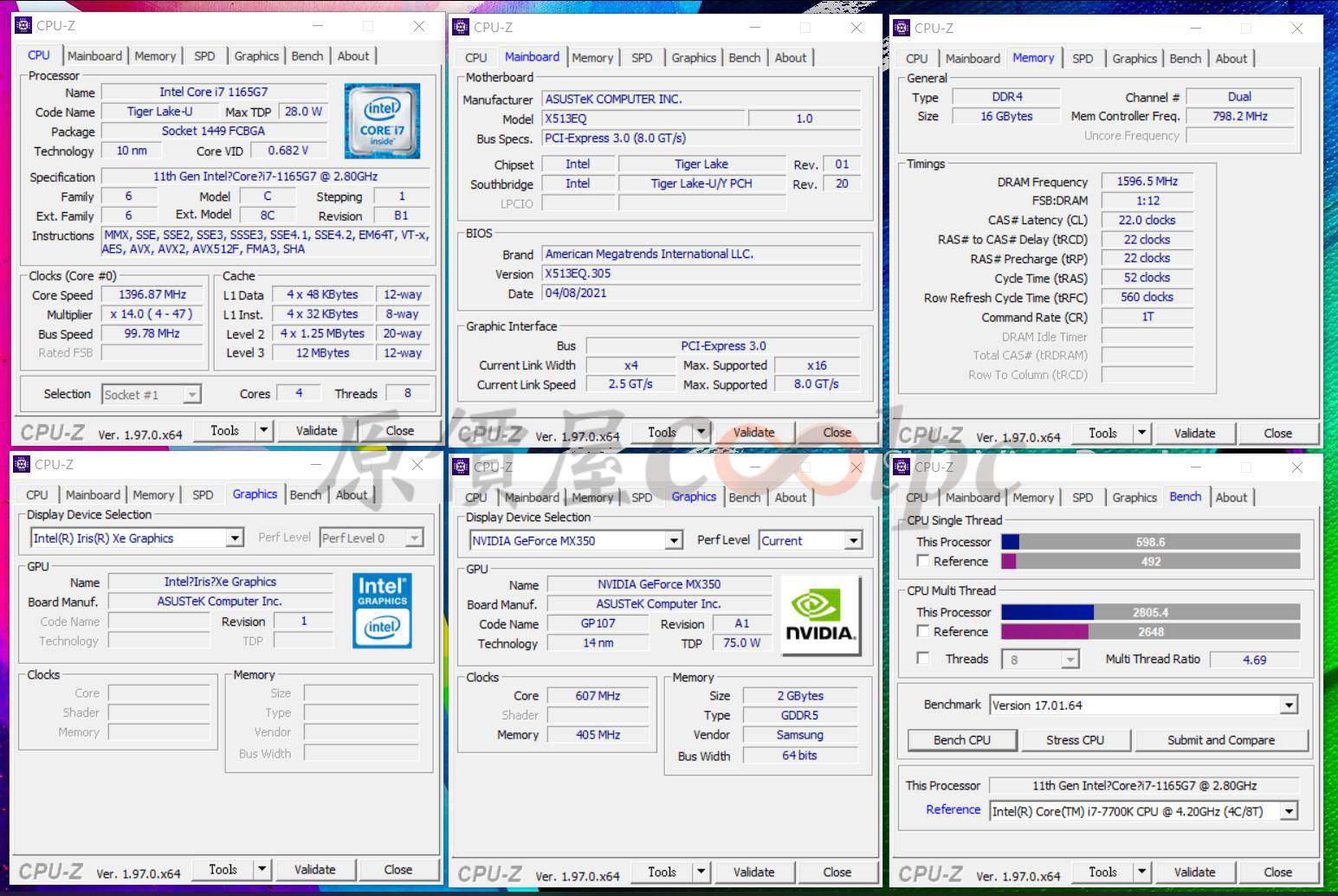The image size is (1338, 896).
Task: Click the multi thread Reference 2648 bar
Action: [1150, 632]
